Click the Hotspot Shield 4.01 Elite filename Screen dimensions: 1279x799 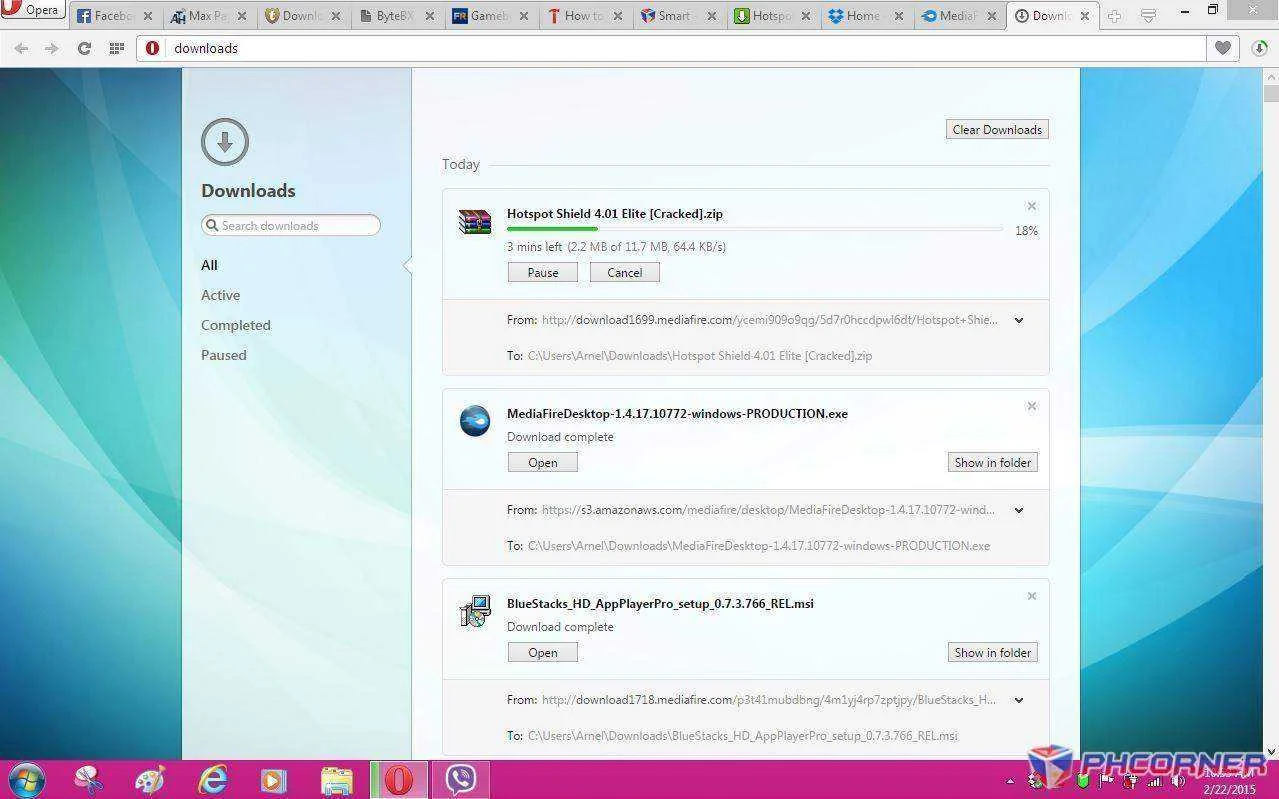tap(615, 214)
